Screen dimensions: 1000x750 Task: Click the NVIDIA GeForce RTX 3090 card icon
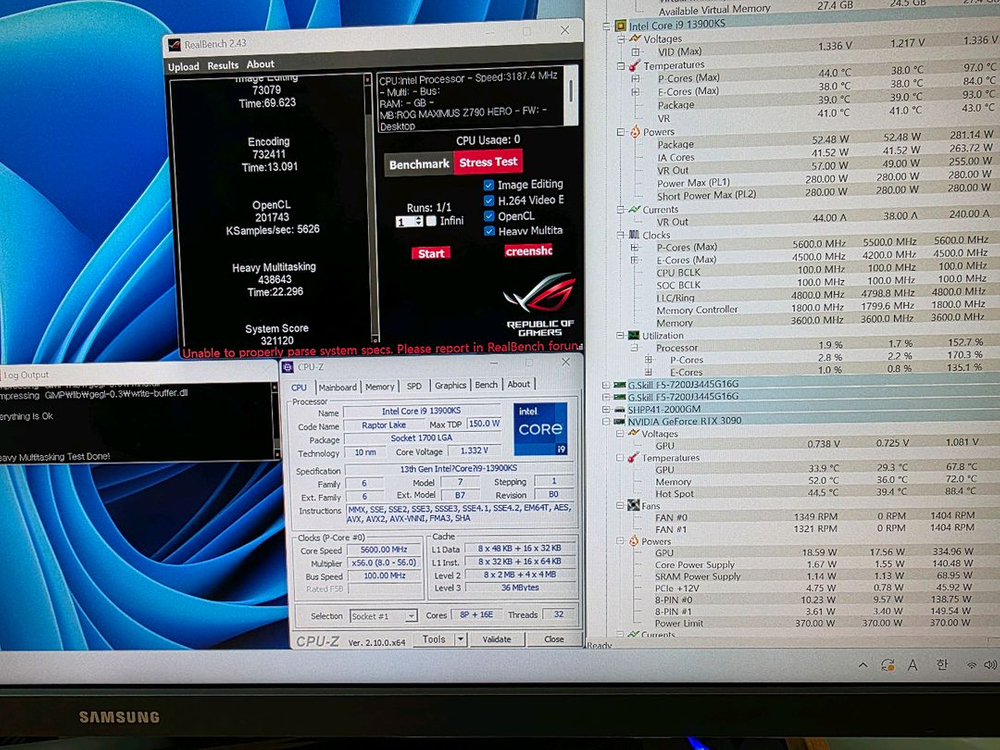(619, 422)
